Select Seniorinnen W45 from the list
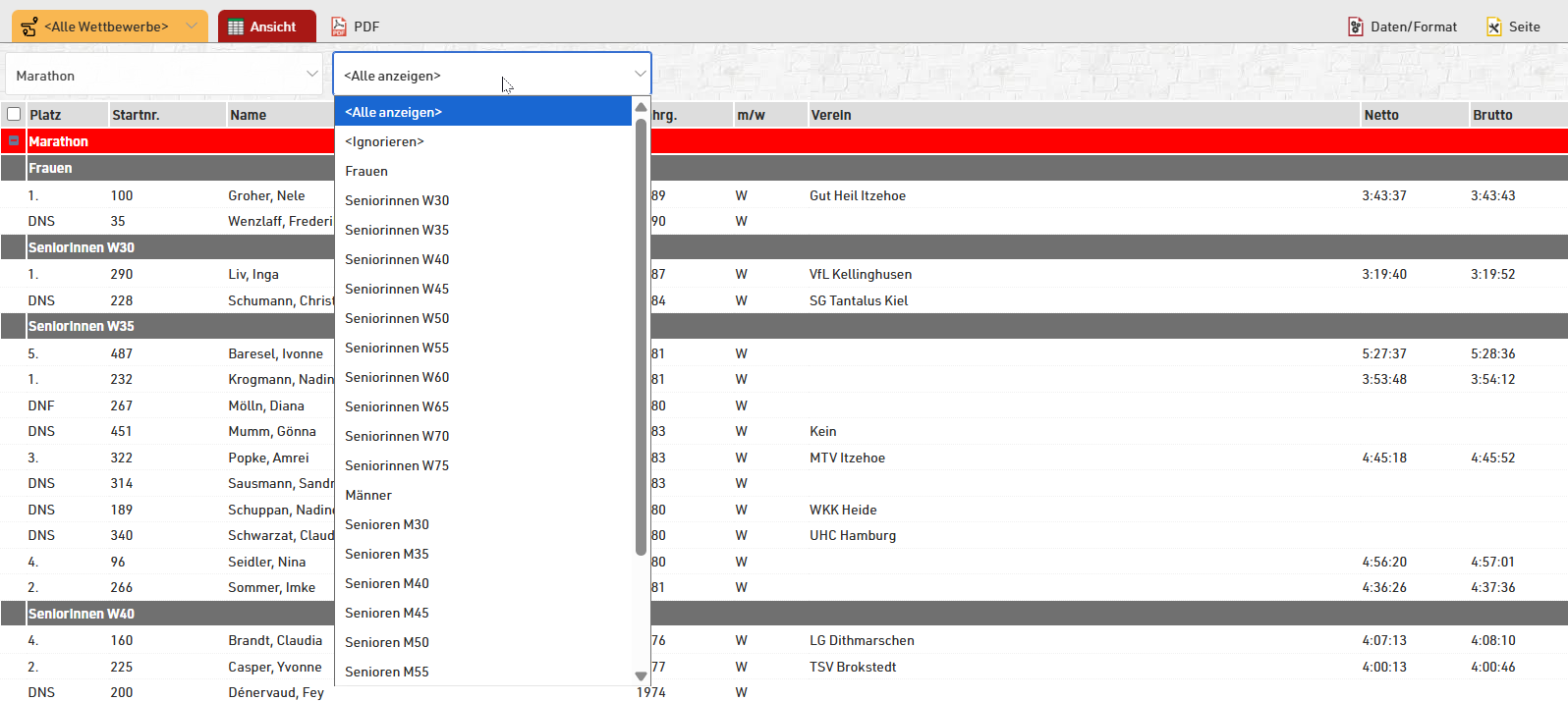This screenshot has height=701, width=1568. [397, 289]
